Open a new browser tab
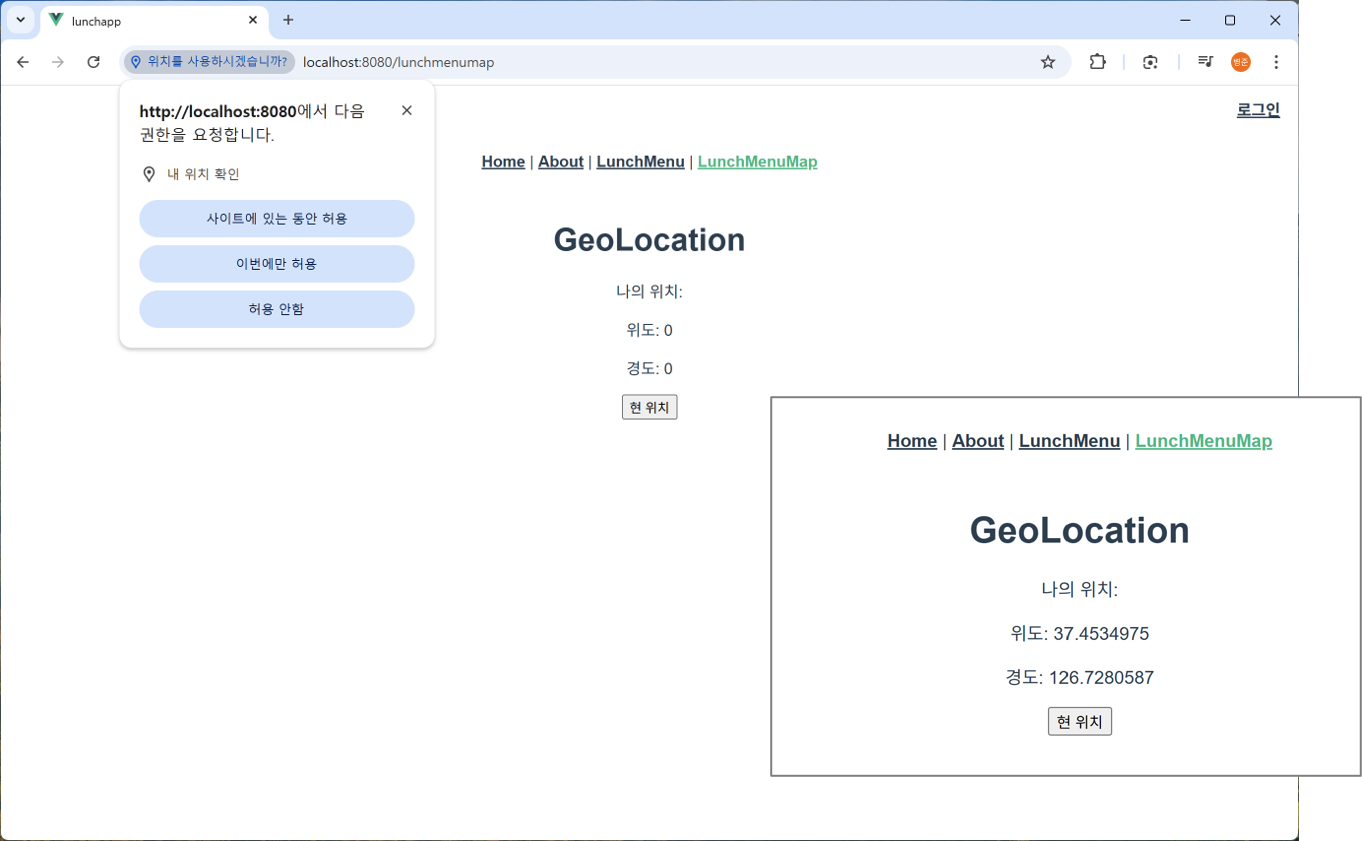This screenshot has width=1362, height=841. [288, 20]
